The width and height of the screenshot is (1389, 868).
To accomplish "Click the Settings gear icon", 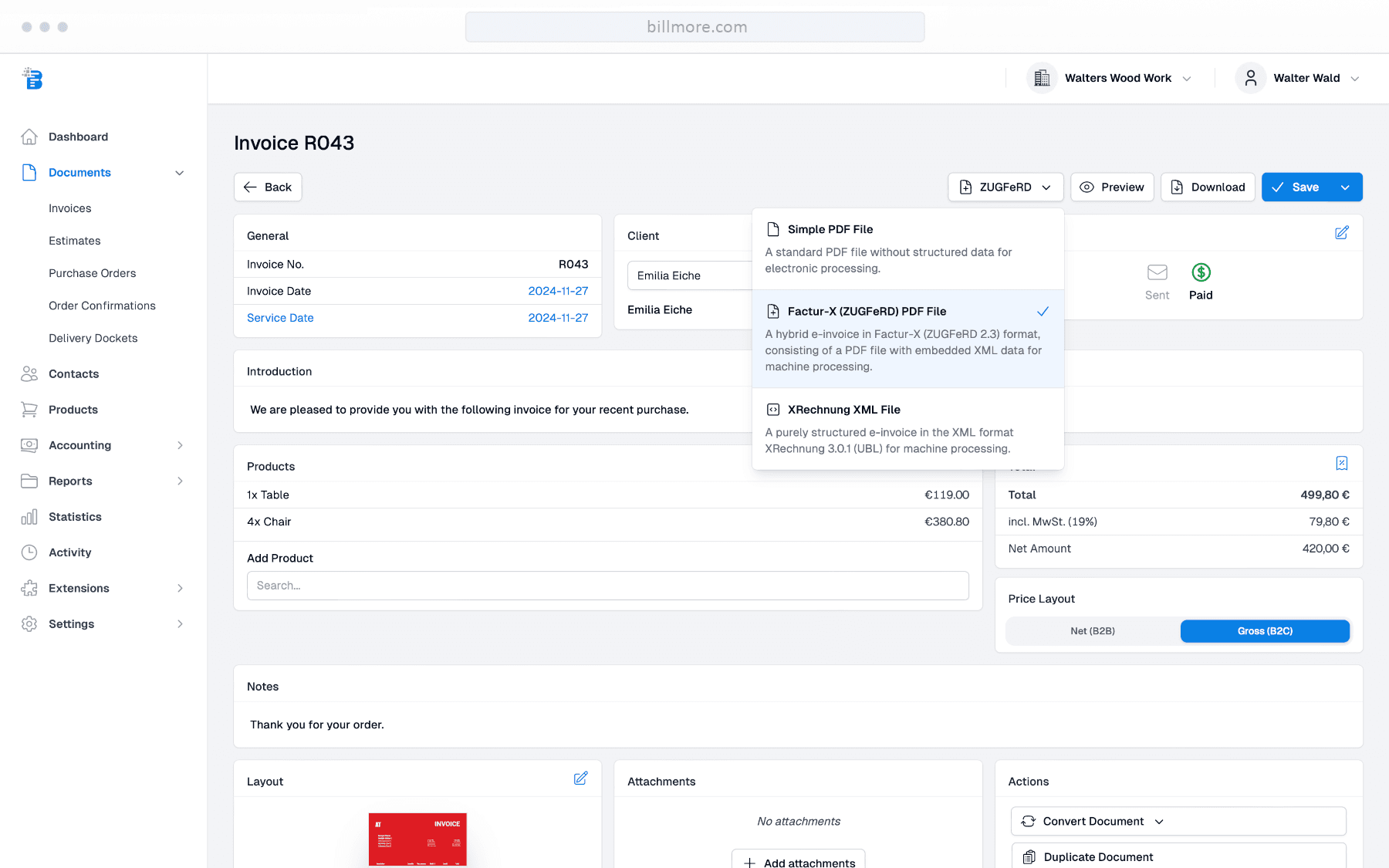I will point(29,624).
